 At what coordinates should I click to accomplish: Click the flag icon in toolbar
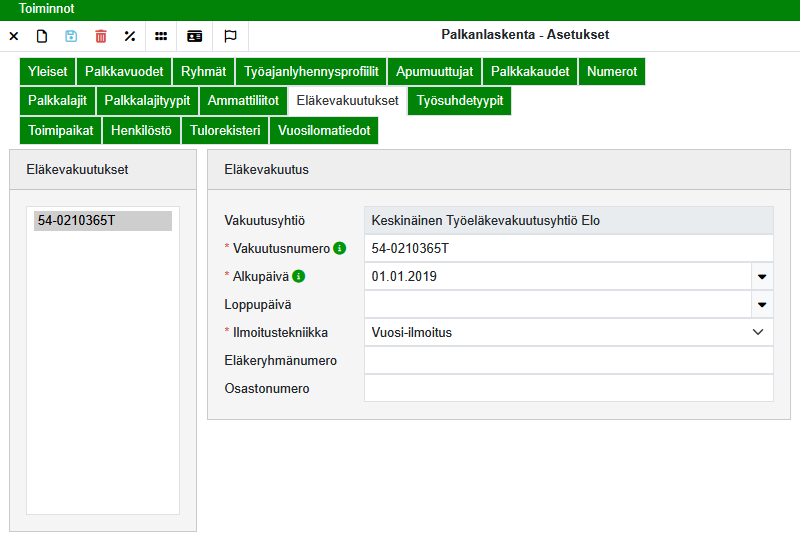230,36
